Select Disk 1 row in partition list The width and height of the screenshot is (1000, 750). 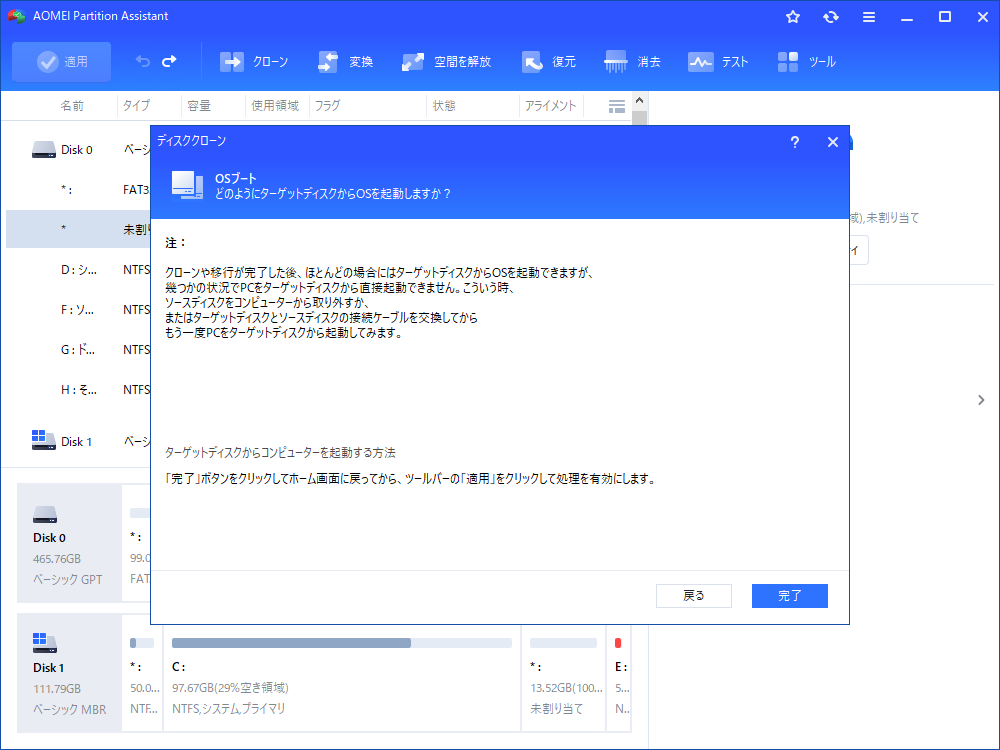click(78, 441)
